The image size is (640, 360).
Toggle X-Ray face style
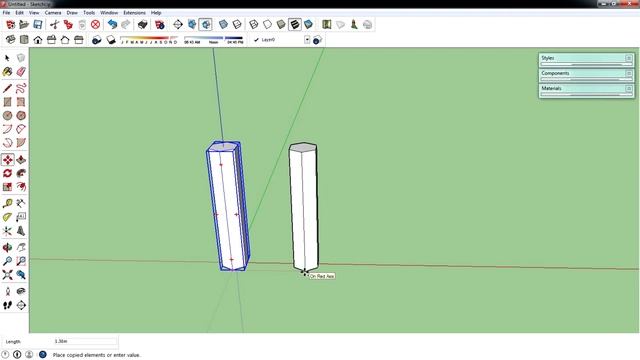pyautogui.click(x=223, y=24)
